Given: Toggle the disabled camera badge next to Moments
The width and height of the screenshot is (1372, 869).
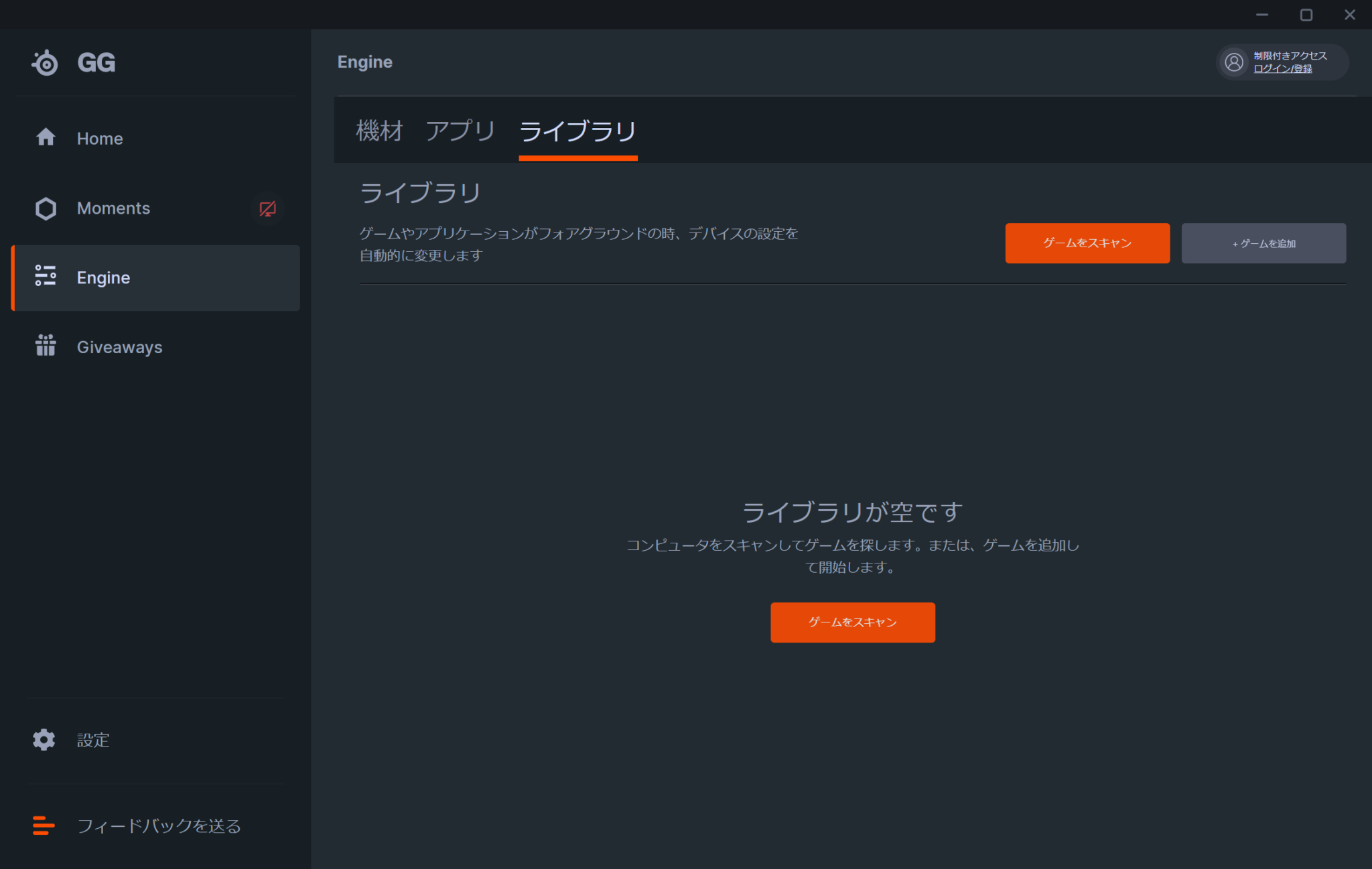Looking at the screenshot, I should click(x=267, y=209).
